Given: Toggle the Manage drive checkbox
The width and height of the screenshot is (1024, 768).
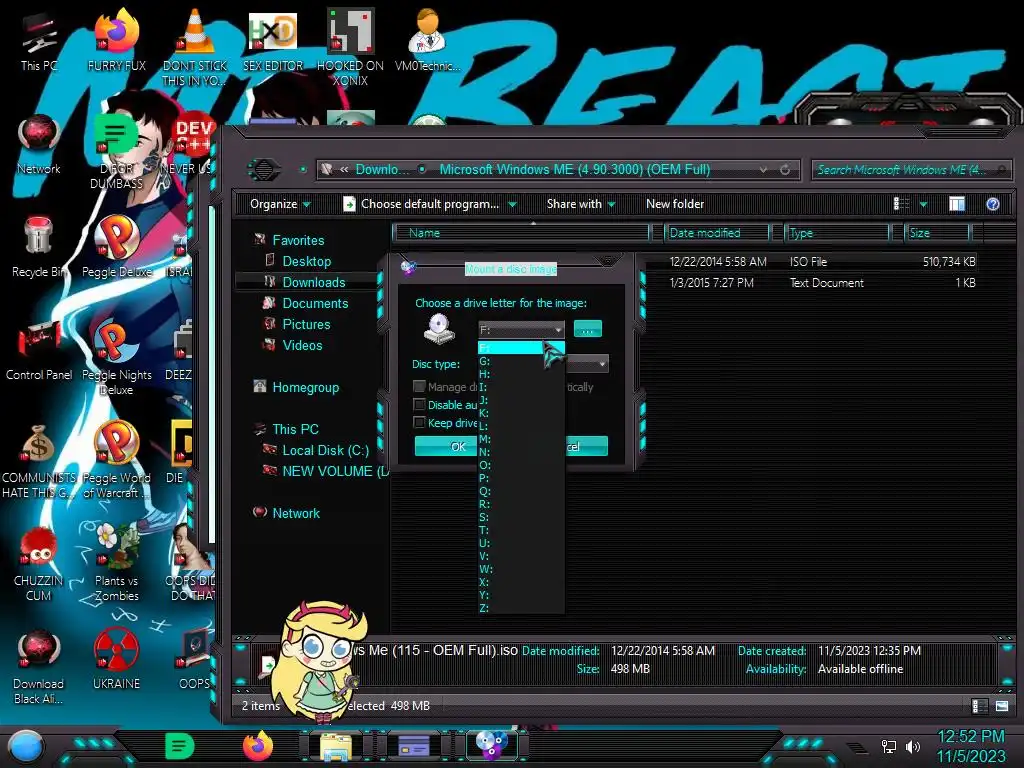Looking at the screenshot, I should point(420,387).
